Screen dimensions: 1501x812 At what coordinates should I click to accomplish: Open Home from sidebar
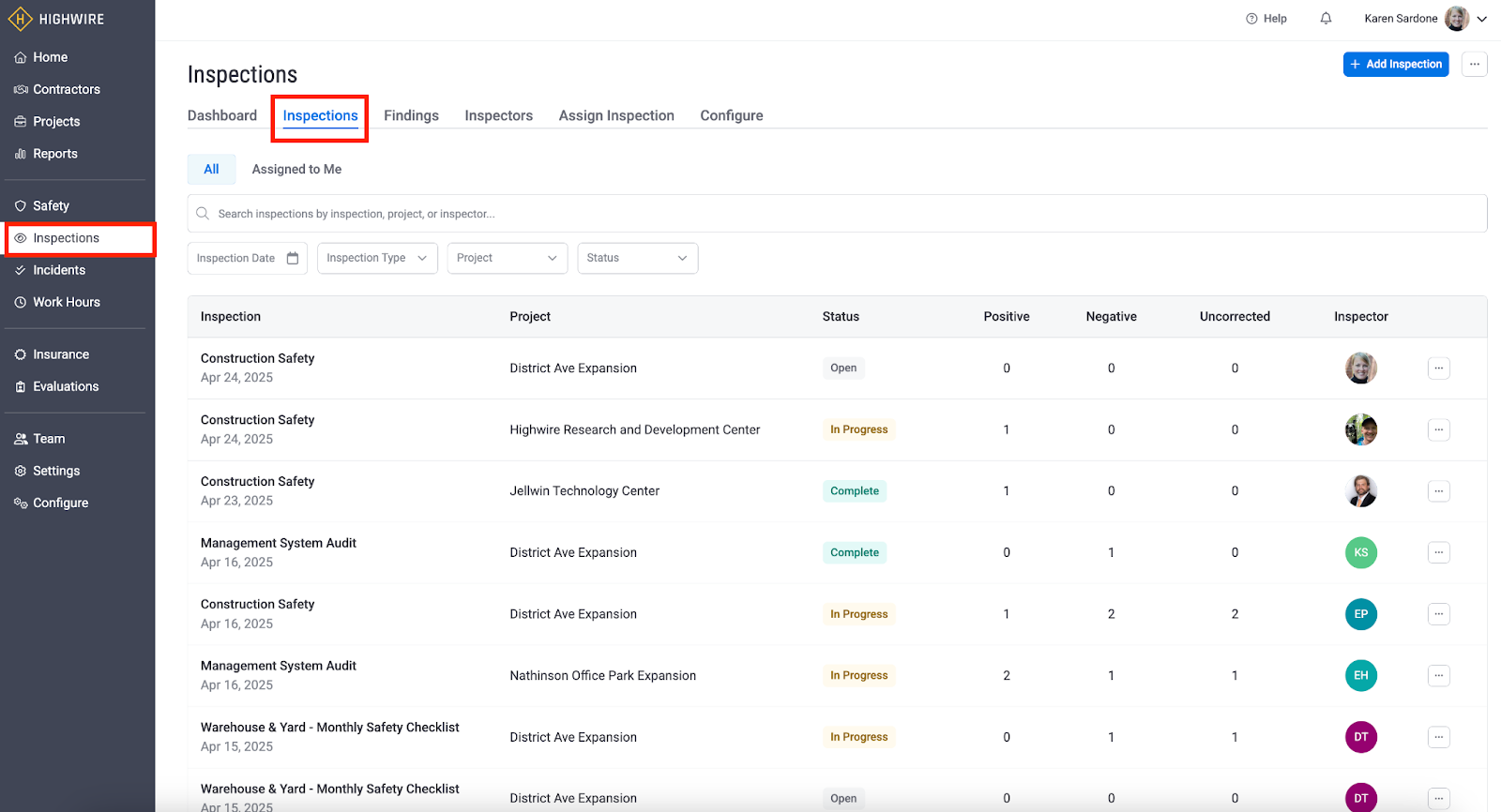[x=50, y=57]
